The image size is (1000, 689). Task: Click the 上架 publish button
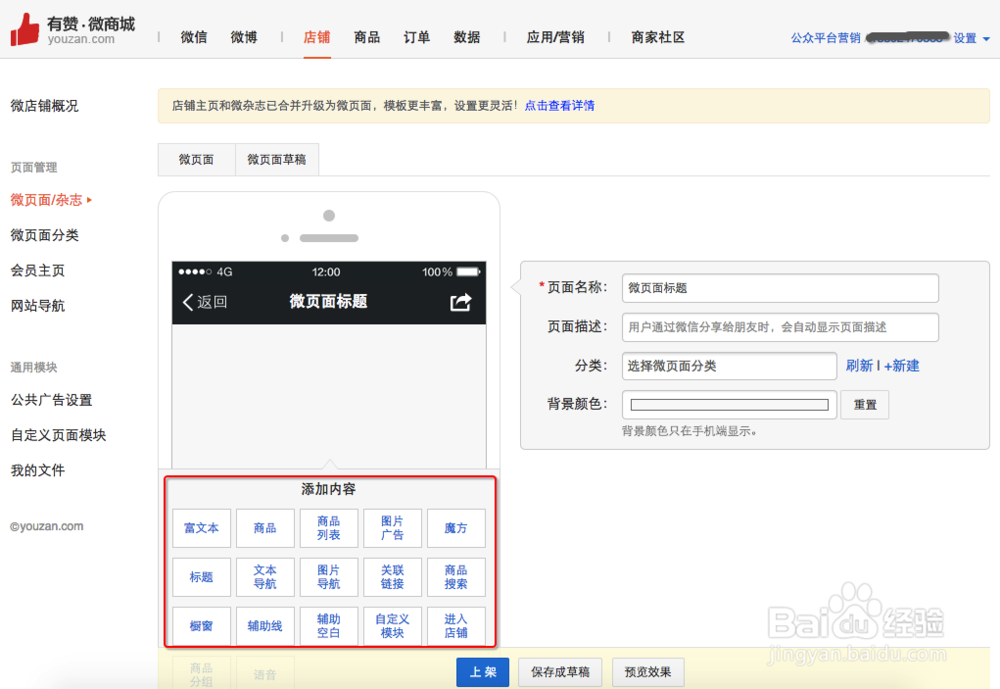point(483,672)
